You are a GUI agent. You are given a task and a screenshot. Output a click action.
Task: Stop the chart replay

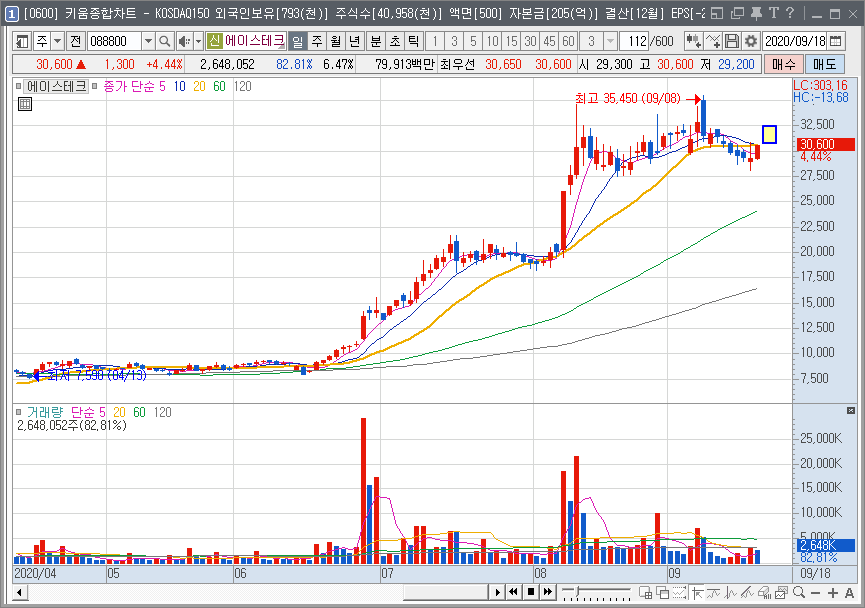531,593
